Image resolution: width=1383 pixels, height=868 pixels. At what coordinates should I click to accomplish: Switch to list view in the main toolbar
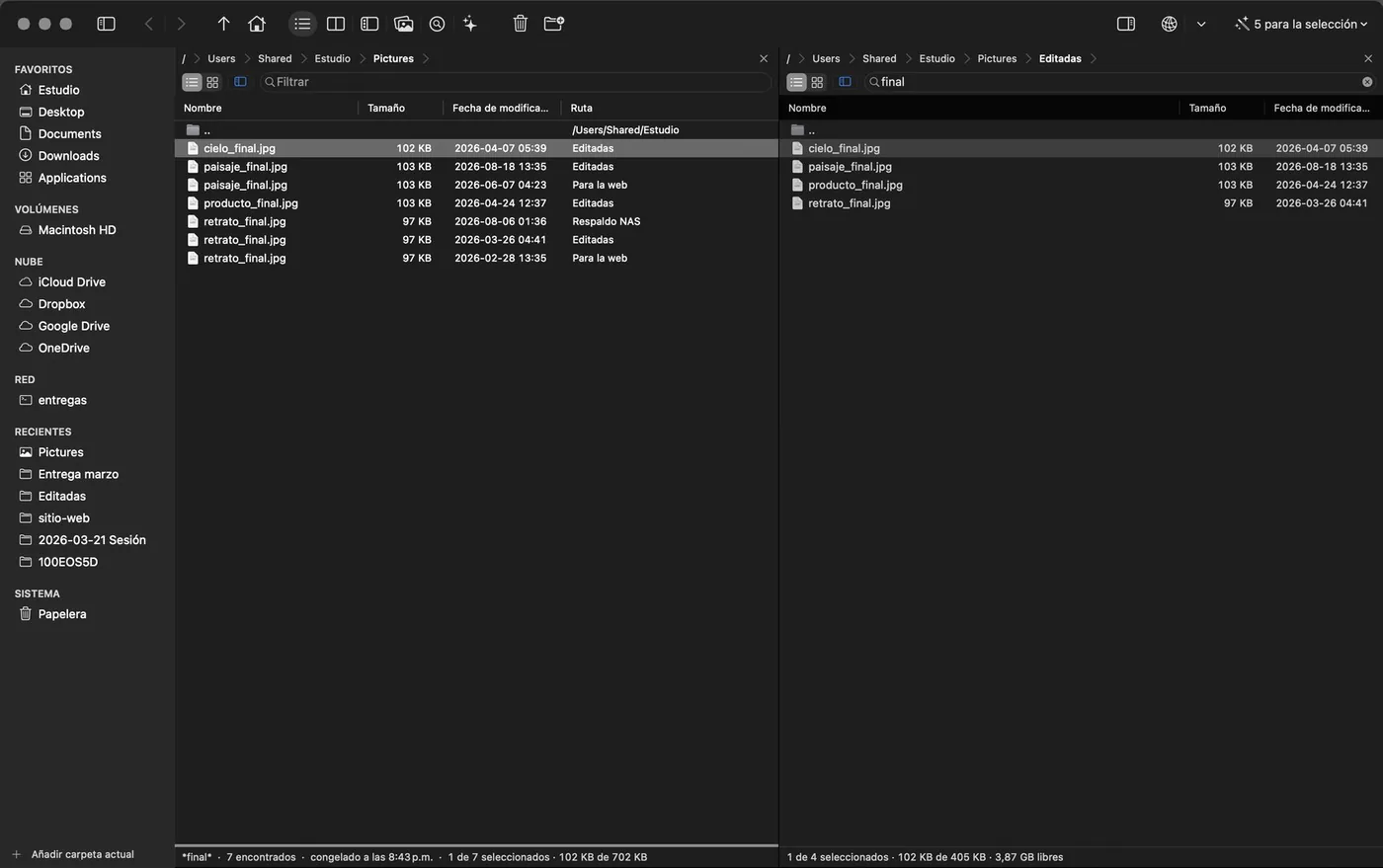pyautogui.click(x=302, y=24)
